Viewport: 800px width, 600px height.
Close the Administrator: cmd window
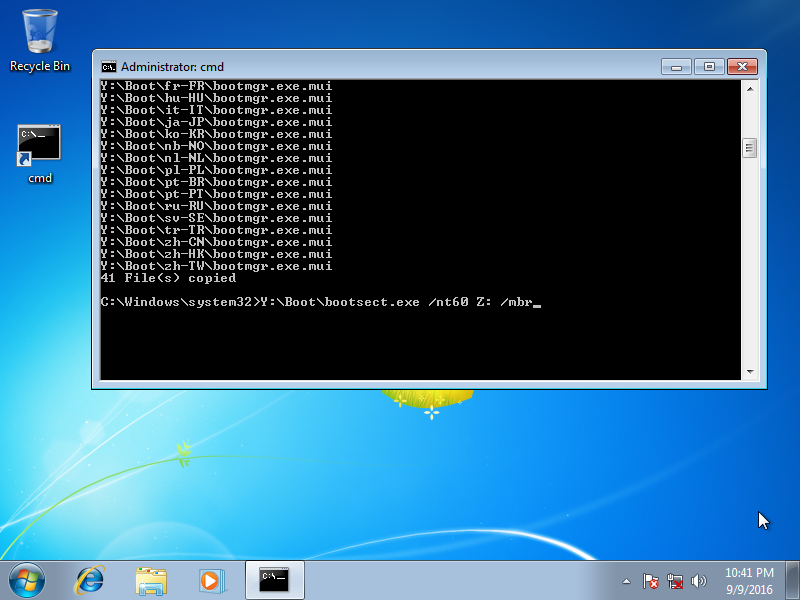coord(742,66)
